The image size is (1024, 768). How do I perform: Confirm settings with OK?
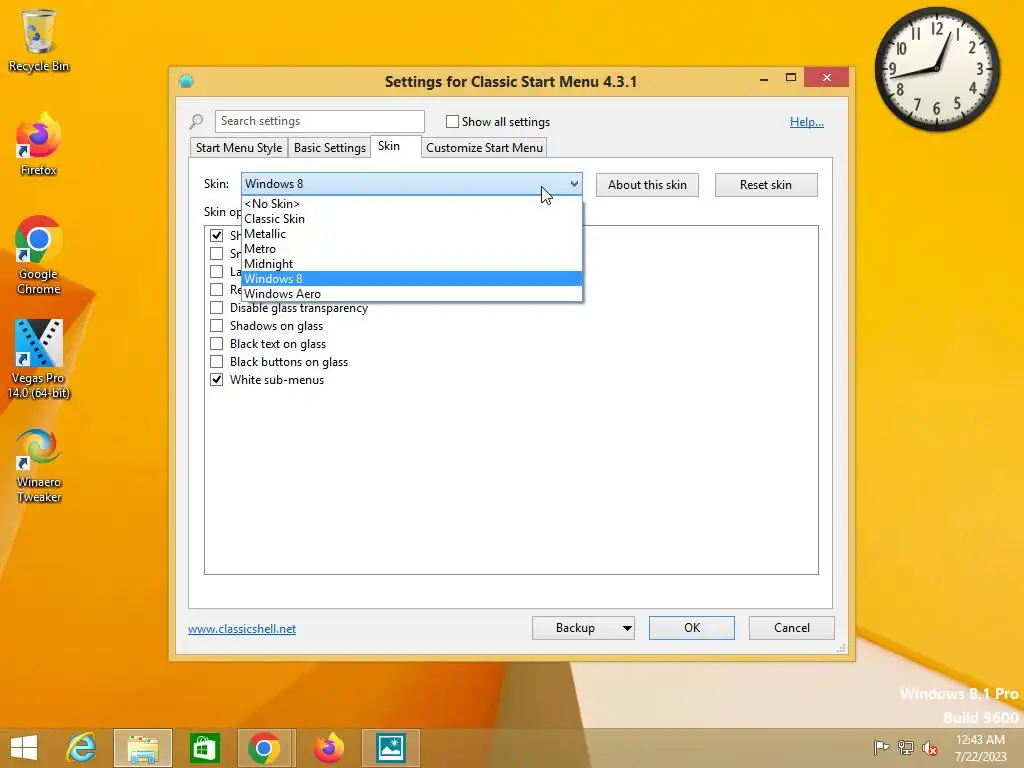pos(692,628)
